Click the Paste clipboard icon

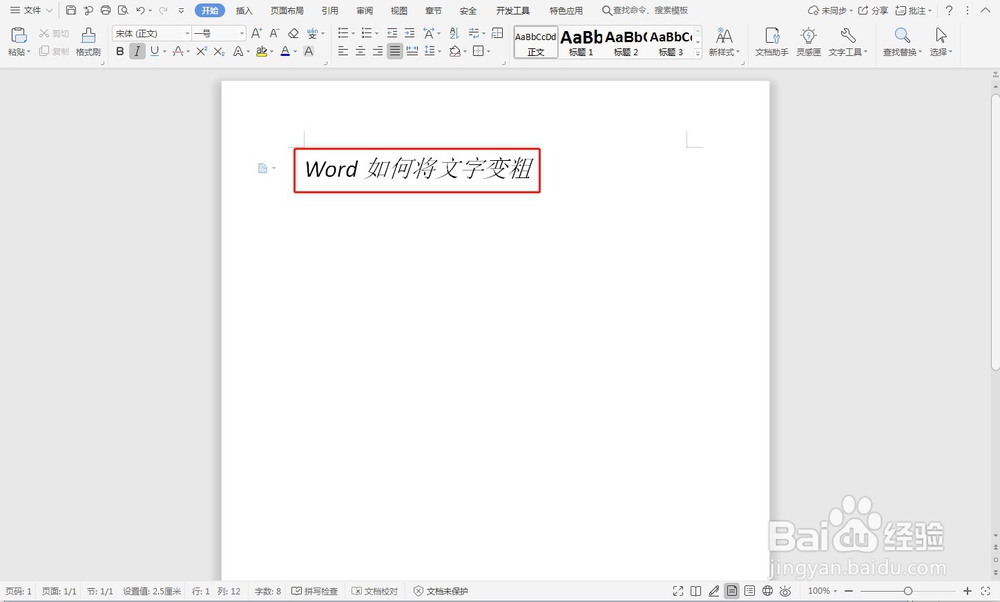click(18, 35)
